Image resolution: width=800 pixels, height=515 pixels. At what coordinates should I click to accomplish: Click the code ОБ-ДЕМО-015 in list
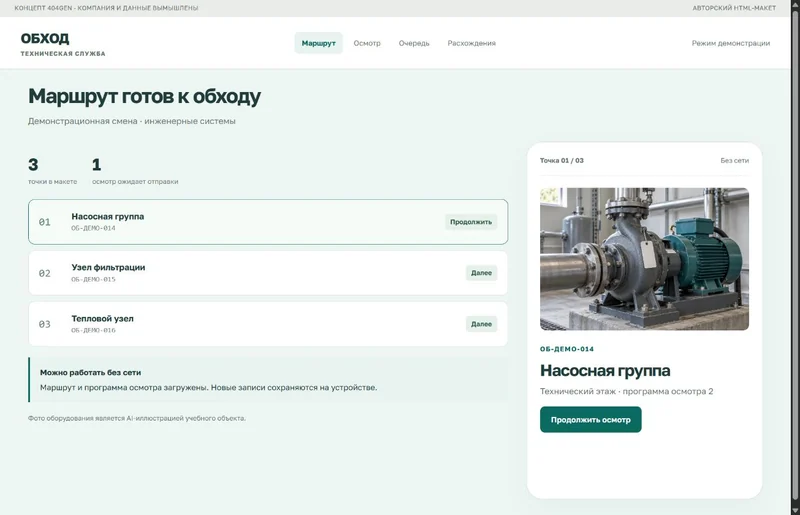tap(93, 279)
